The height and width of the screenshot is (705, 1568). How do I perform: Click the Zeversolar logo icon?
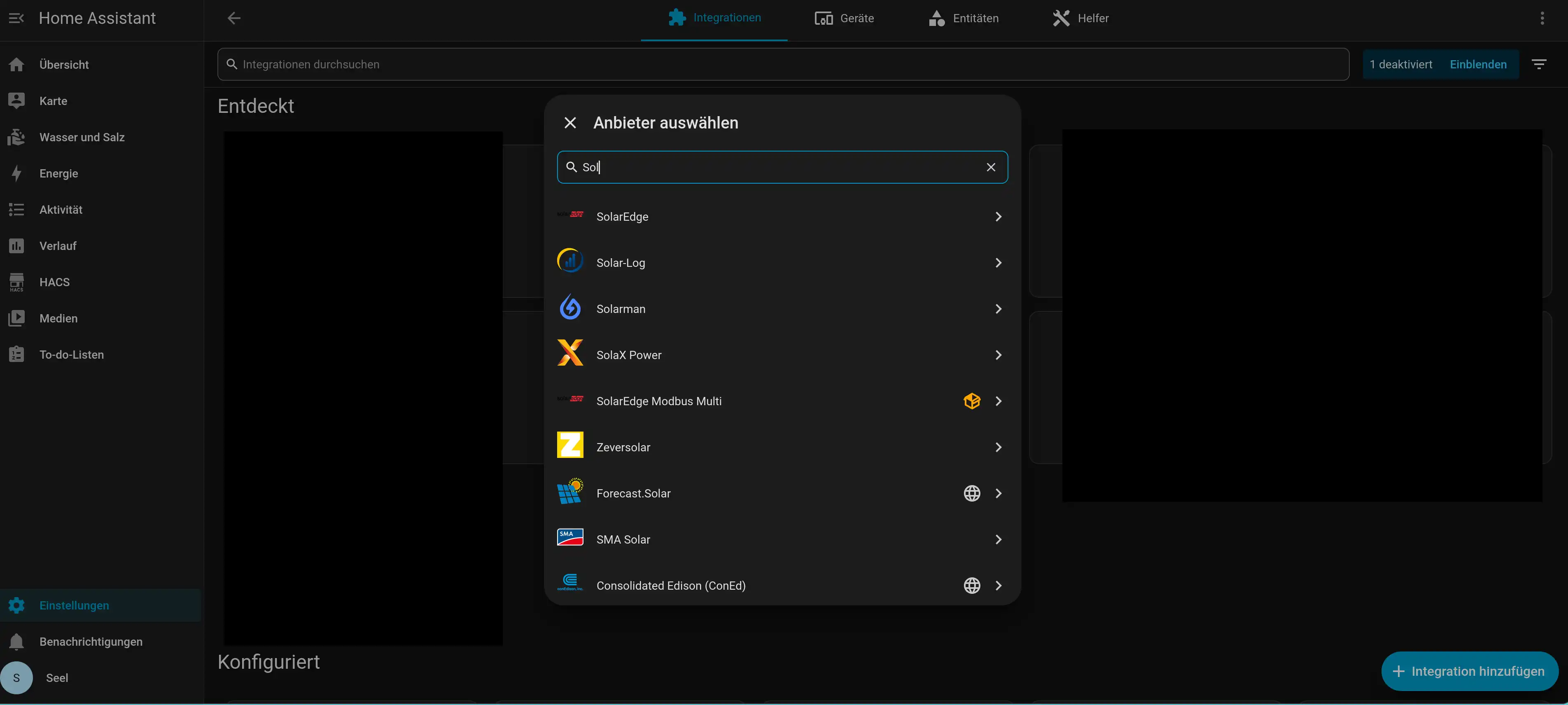[x=570, y=446]
